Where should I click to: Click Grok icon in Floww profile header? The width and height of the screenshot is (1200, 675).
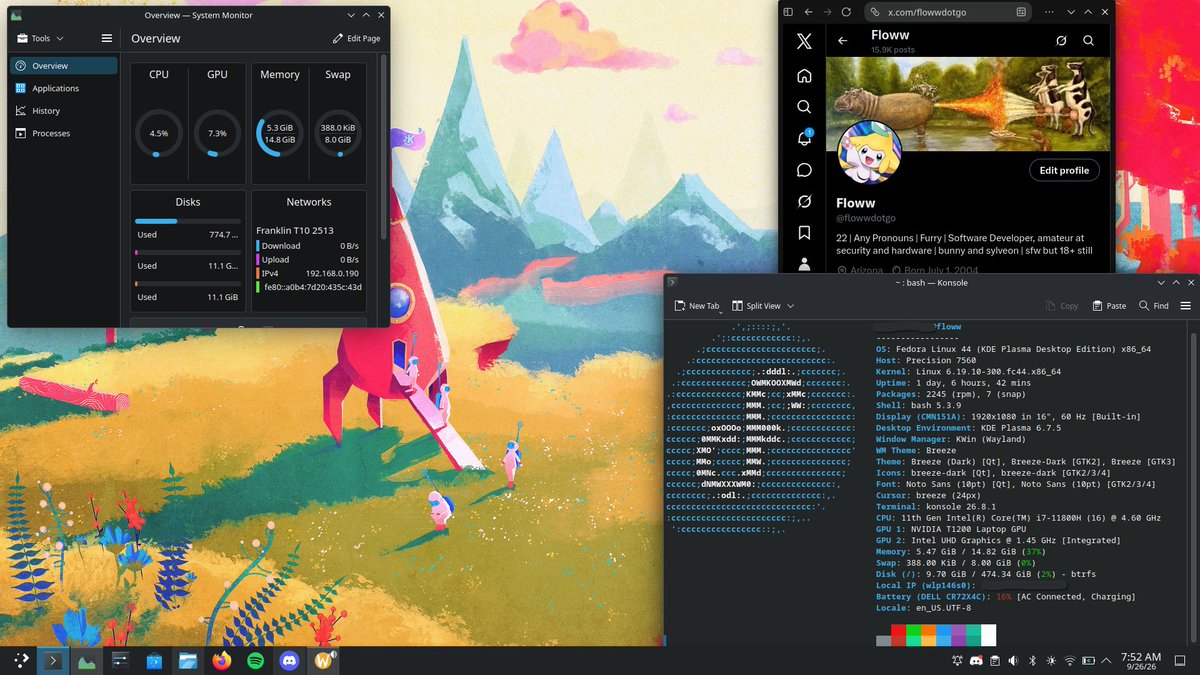tap(1062, 41)
